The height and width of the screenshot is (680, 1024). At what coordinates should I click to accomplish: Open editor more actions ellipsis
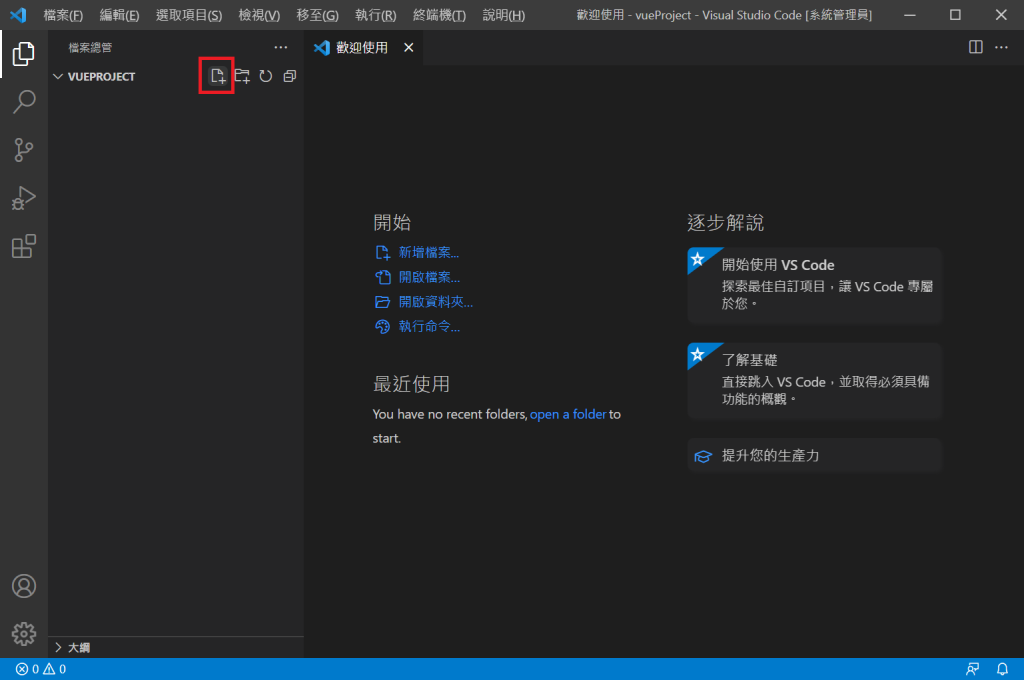pos(1001,47)
